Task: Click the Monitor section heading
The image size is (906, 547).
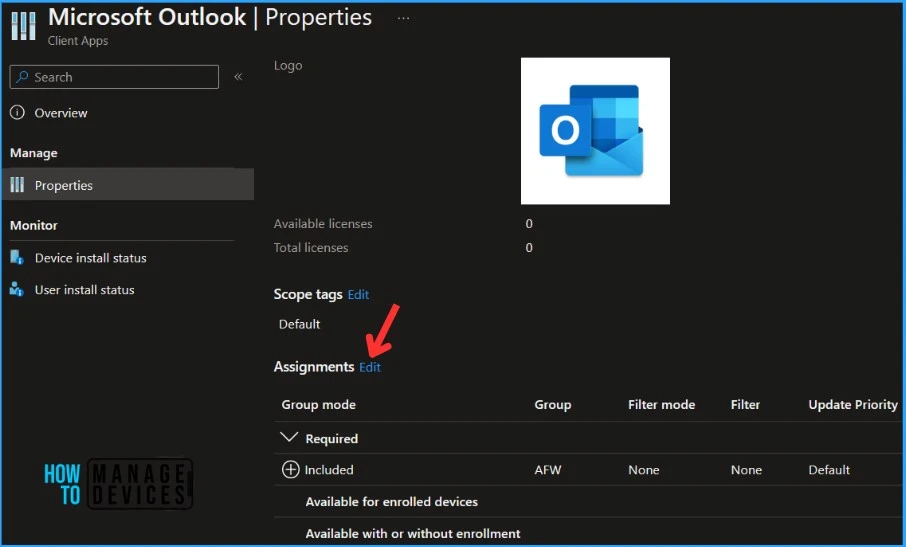Action: pos(34,225)
